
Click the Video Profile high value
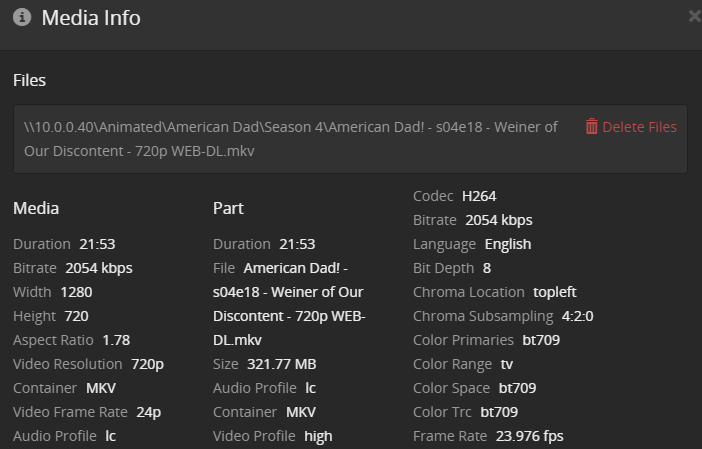[x=317, y=436]
